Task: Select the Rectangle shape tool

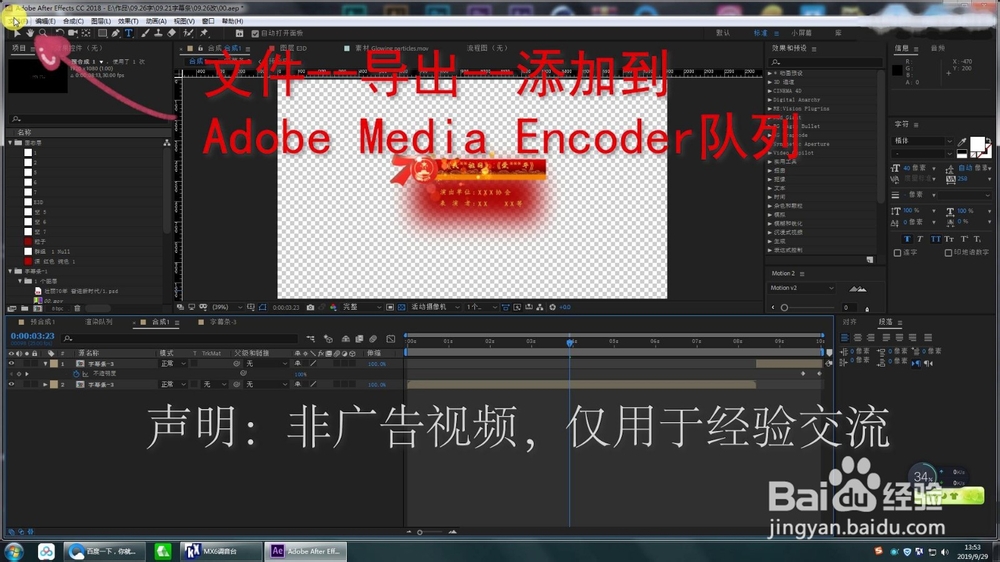Action: click(102, 33)
